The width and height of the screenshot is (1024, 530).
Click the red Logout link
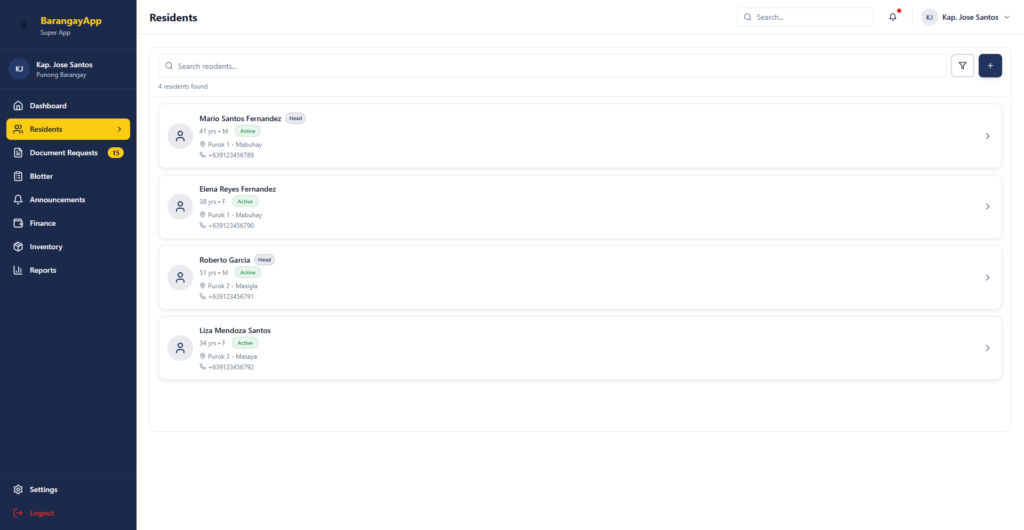(42, 513)
